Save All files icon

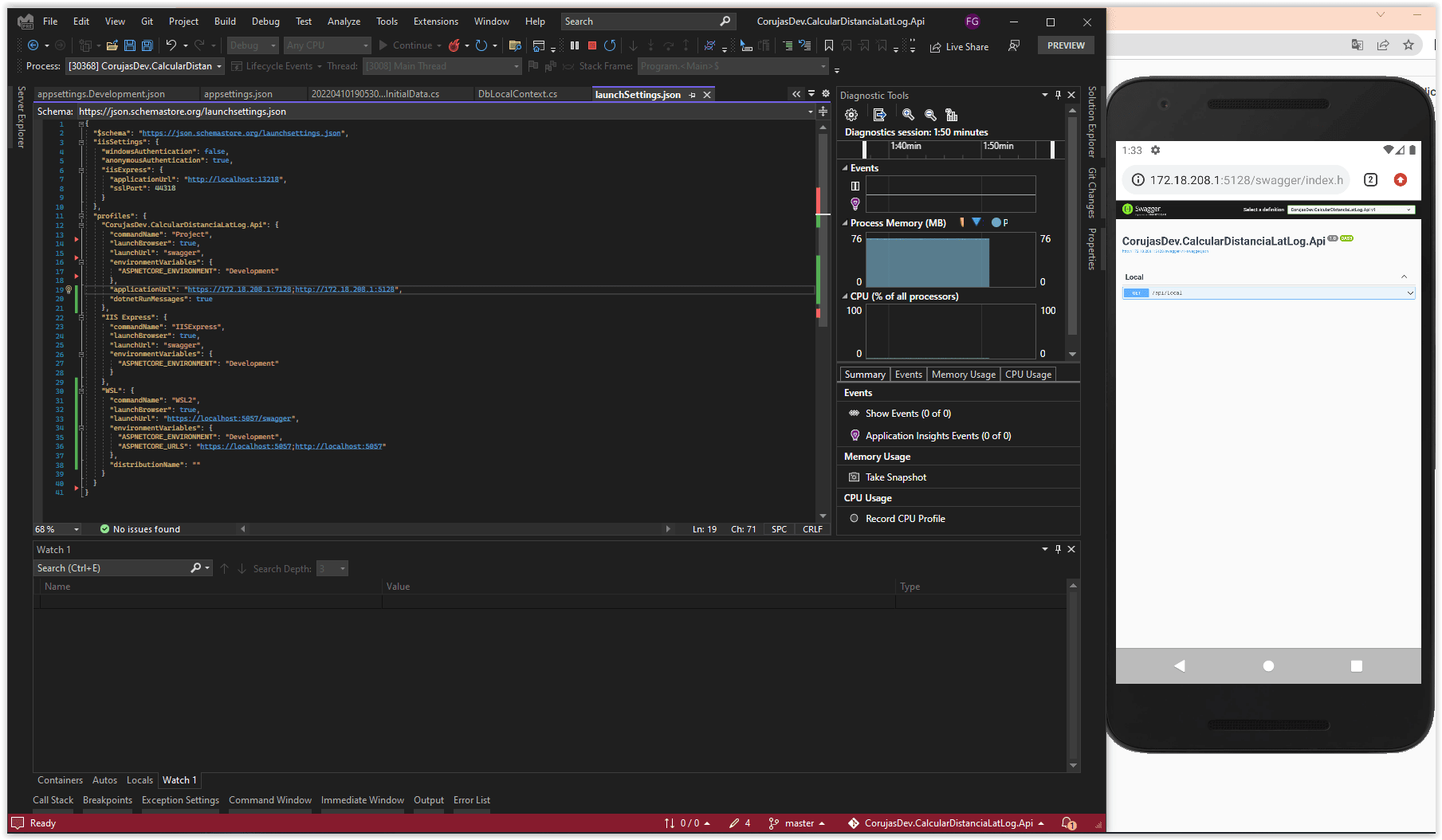pos(147,45)
